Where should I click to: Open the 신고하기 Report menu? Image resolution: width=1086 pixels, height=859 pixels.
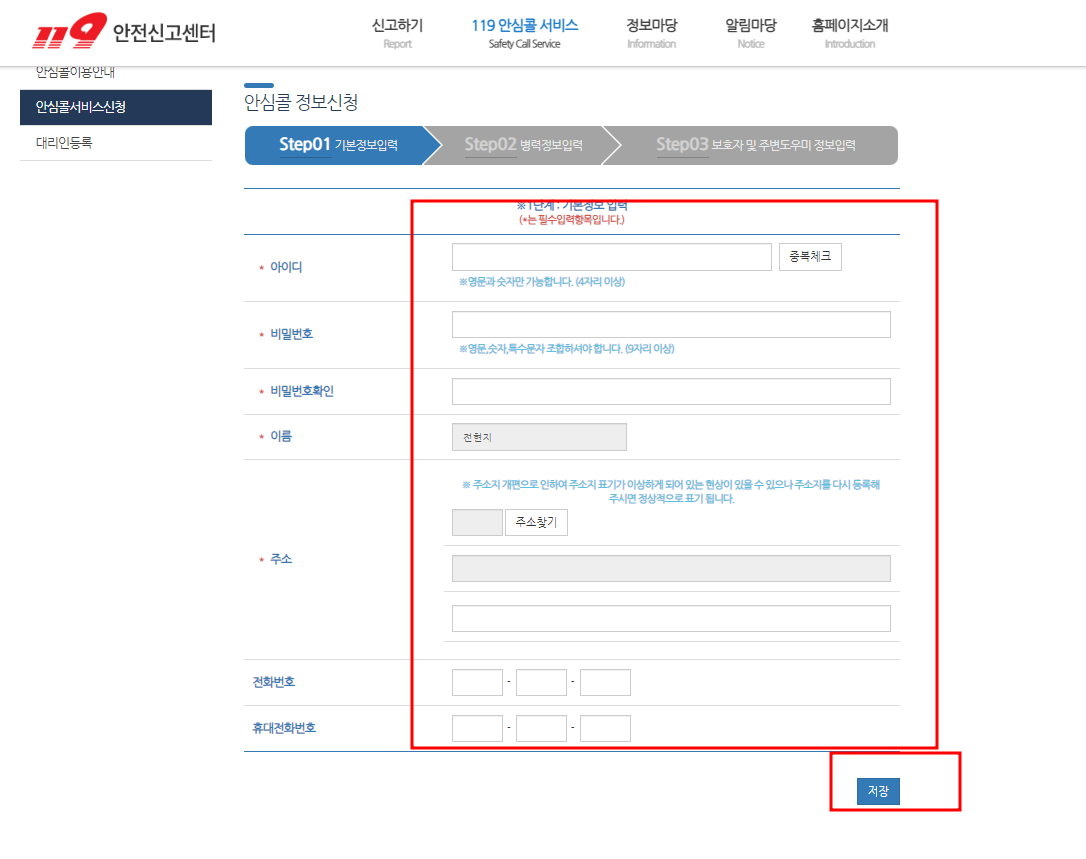coord(397,33)
